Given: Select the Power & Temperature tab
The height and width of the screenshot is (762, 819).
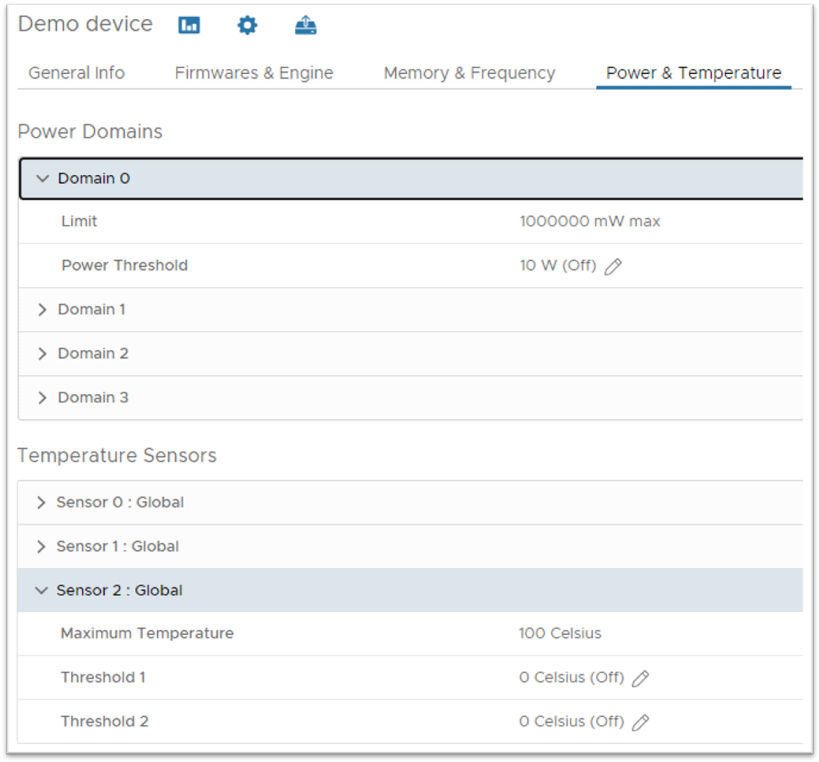Looking at the screenshot, I should click(x=693, y=73).
